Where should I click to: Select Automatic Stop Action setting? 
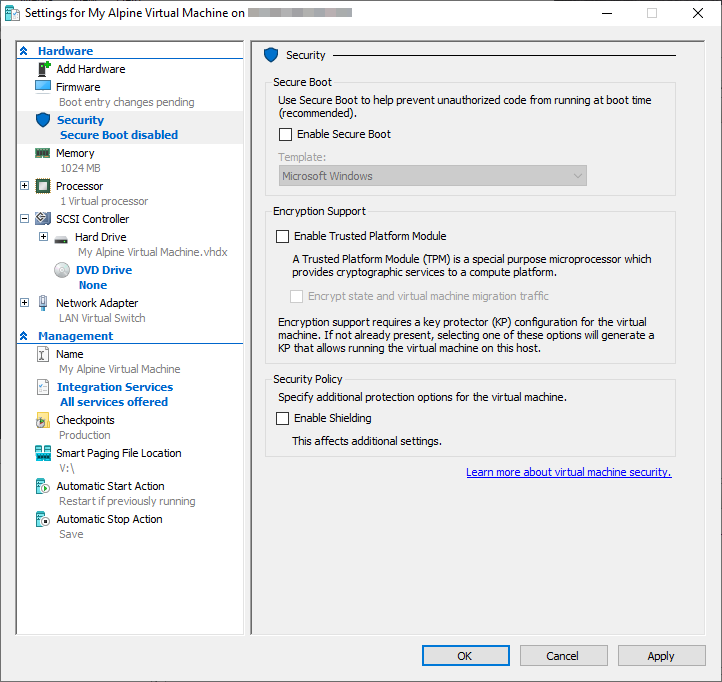pyautogui.click(x=109, y=519)
